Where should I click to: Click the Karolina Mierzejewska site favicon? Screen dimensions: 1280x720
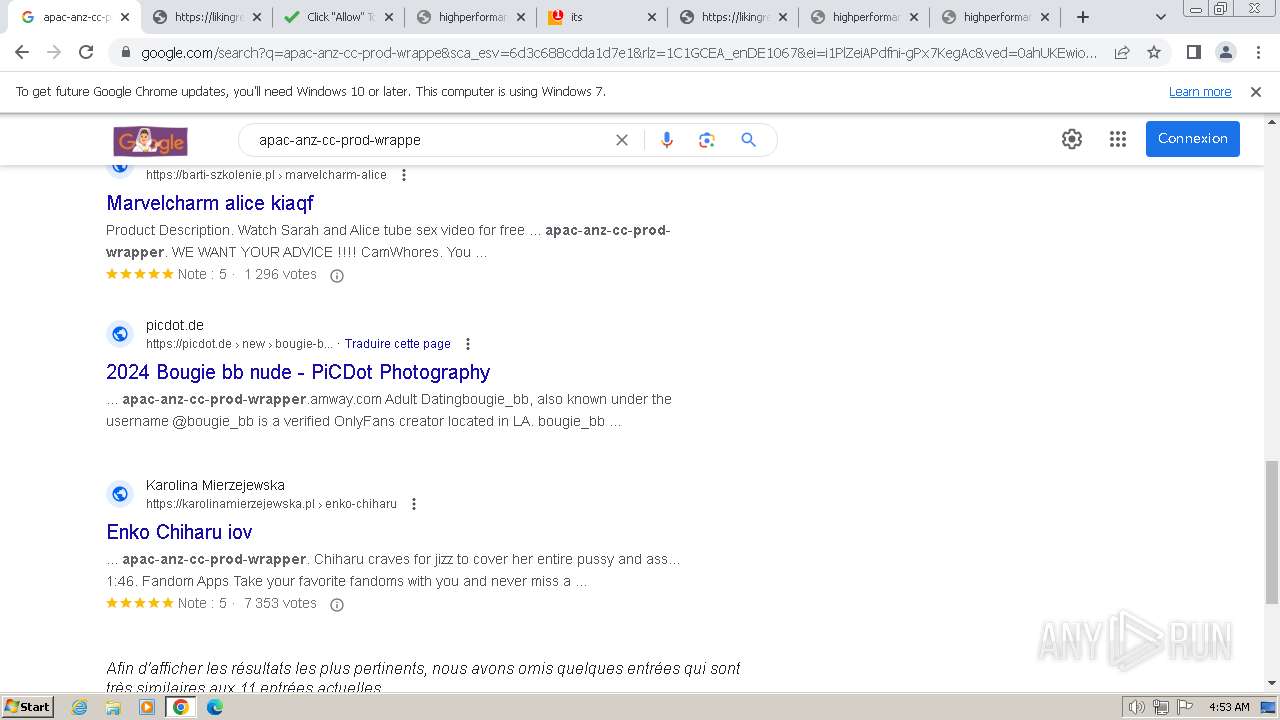pyautogui.click(x=120, y=494)
